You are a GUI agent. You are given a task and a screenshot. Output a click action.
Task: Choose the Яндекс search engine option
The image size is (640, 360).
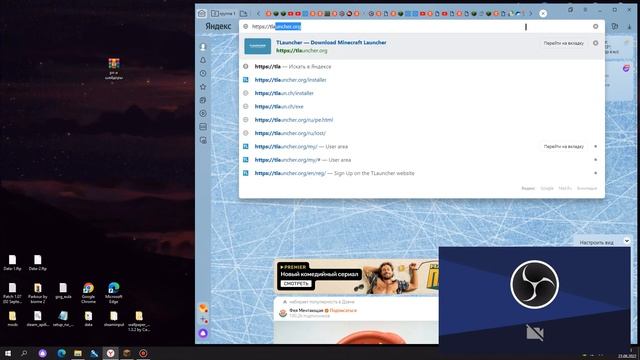coord(528,189)
